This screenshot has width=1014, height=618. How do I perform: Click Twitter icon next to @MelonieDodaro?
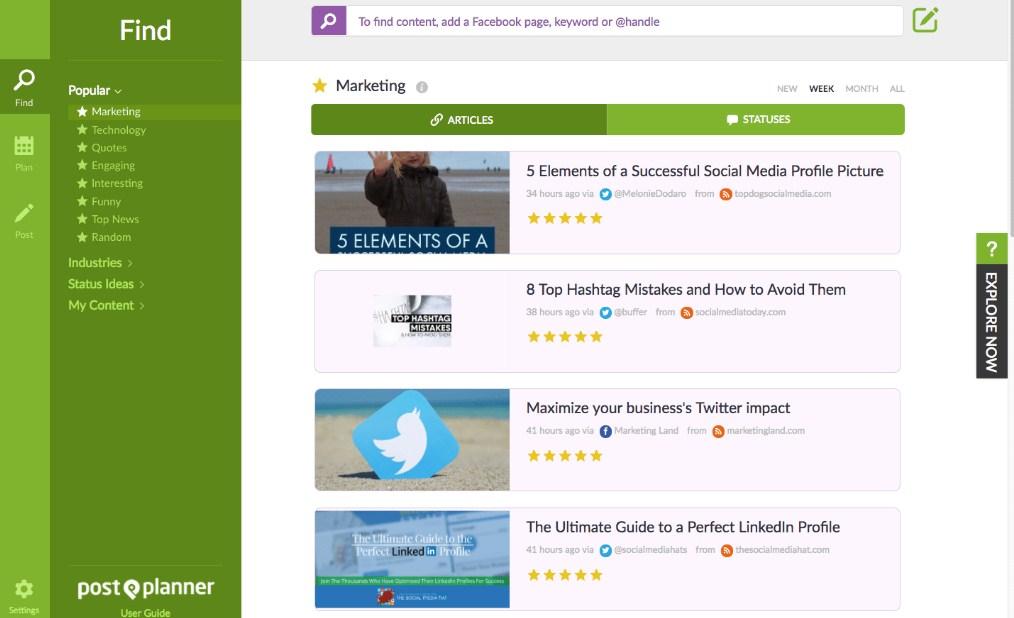(605, 194)
